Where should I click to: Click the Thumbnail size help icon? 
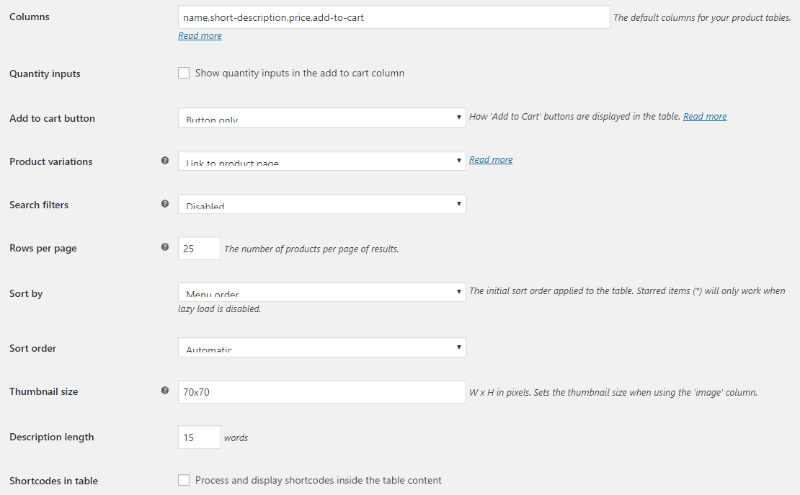point(165,390)
